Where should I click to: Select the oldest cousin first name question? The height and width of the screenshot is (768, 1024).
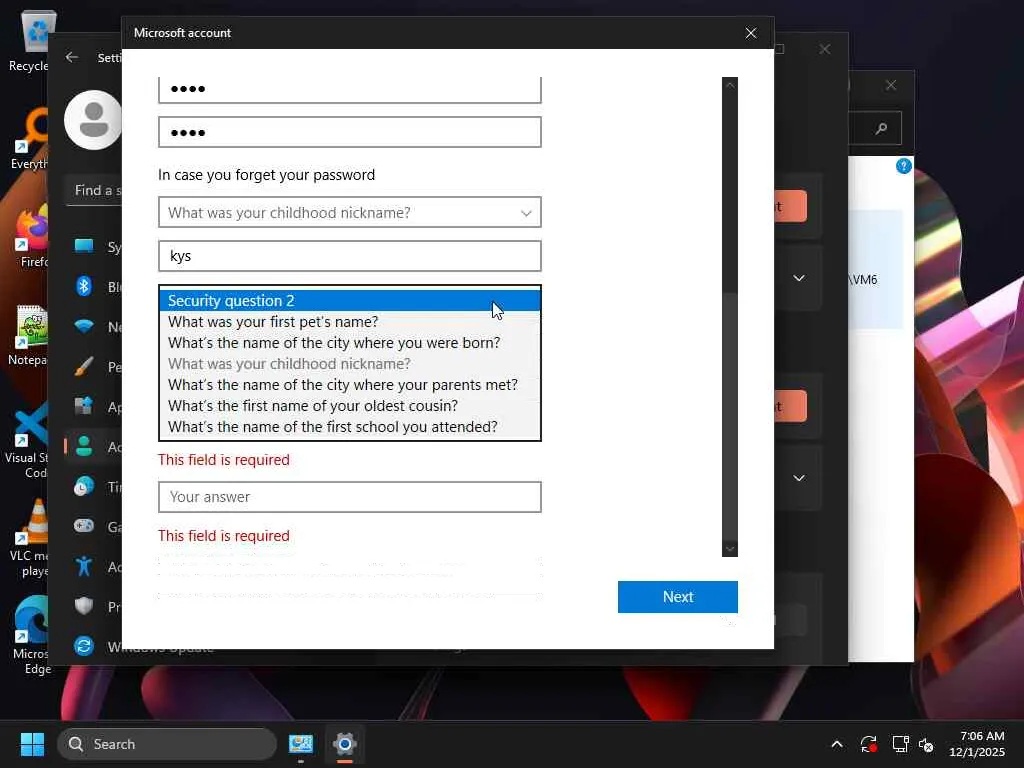[349, 406]
